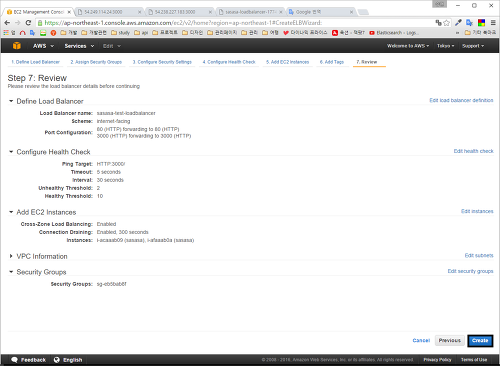Screen dimensions: 500x366
Task: Open the red heart bookmark
Action: click(305, 33)
